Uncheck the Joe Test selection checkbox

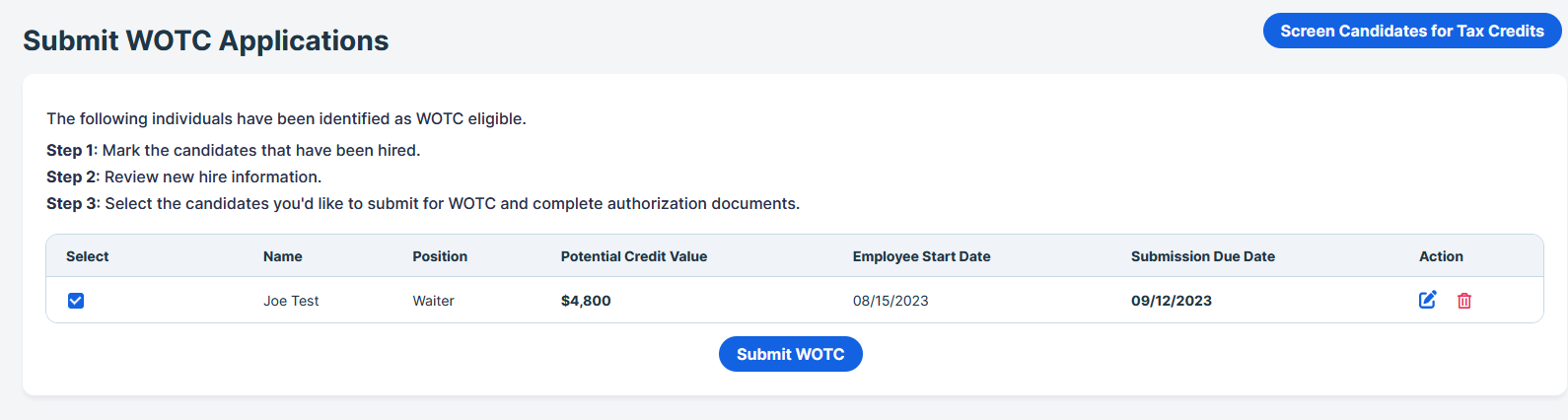tap(76, 301)
